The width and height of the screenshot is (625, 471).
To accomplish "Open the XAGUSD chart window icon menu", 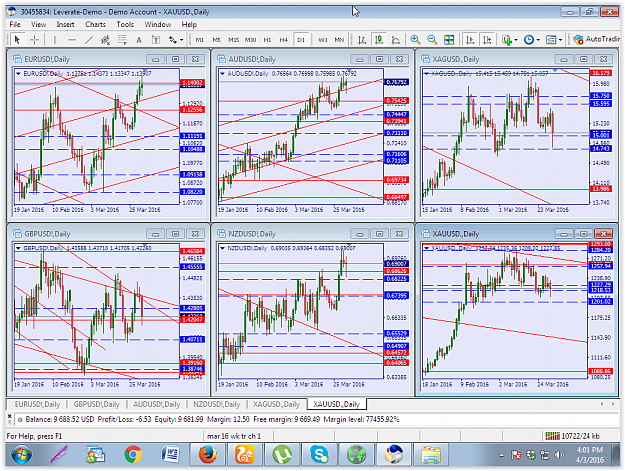I will (x=425, y=59).
